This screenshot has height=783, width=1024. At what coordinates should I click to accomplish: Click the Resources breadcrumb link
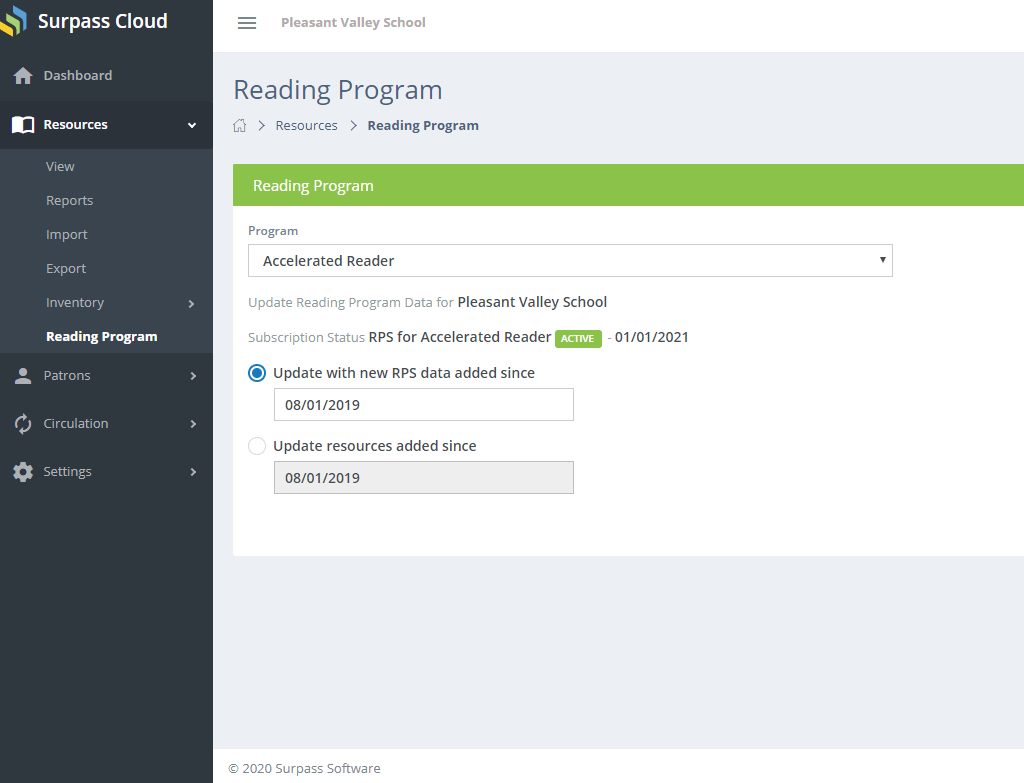coord(306,125)
